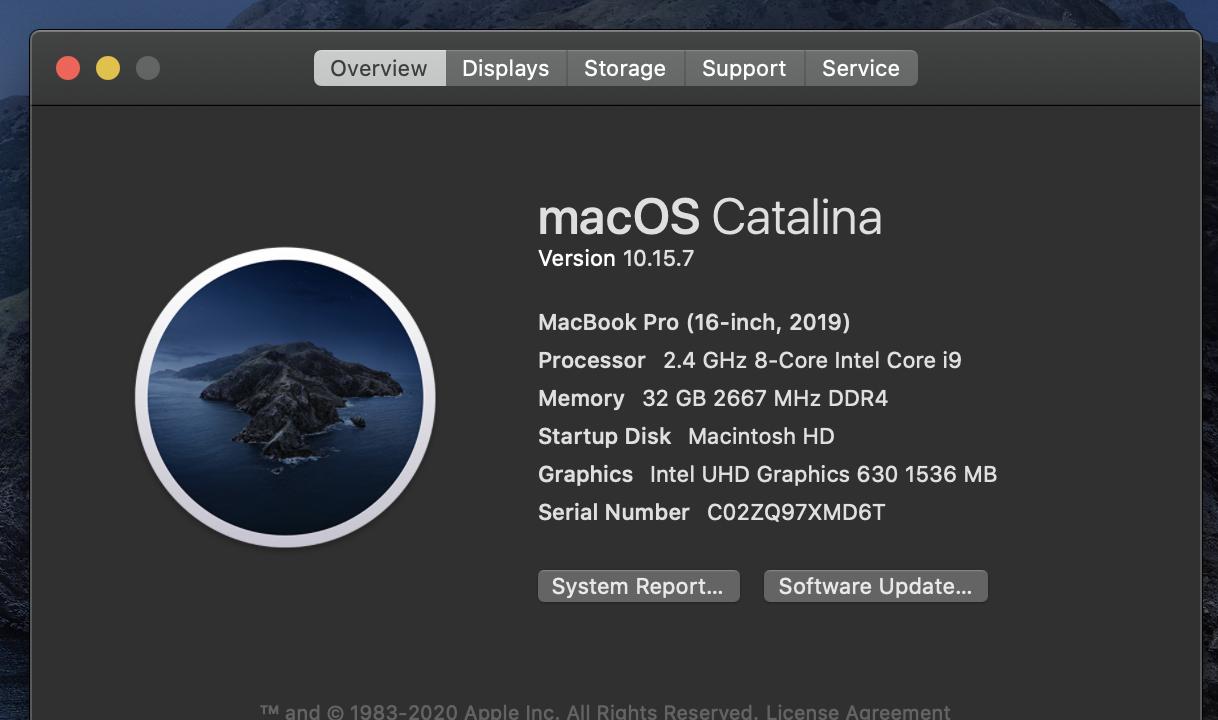Switch to the Overview tab
The height and width of the screenshot is (720, 1218).
pyautogui.click(x=379, y=68)
